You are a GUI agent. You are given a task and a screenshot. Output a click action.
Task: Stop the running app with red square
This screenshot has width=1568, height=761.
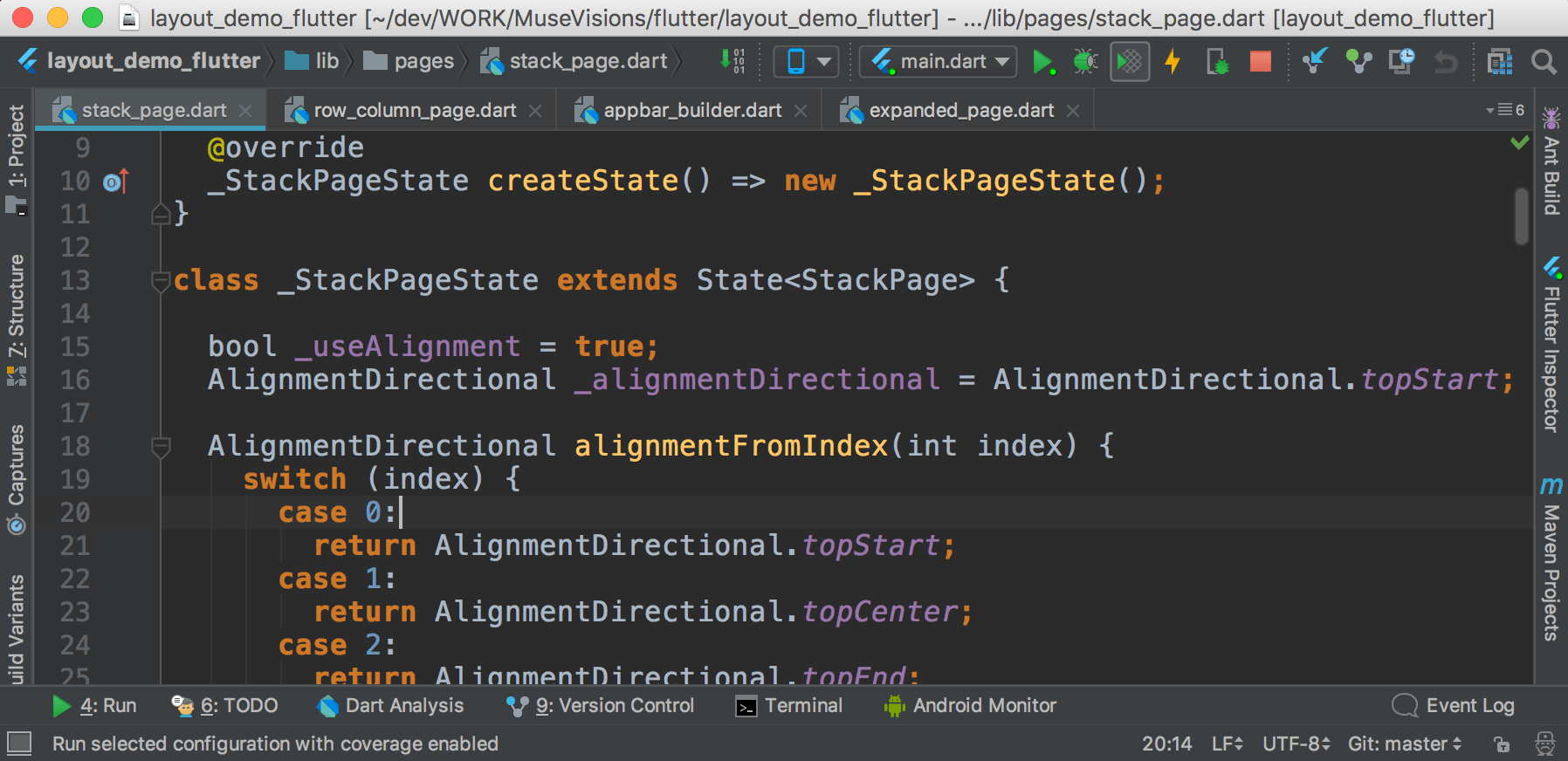(x=1260, y=61)
